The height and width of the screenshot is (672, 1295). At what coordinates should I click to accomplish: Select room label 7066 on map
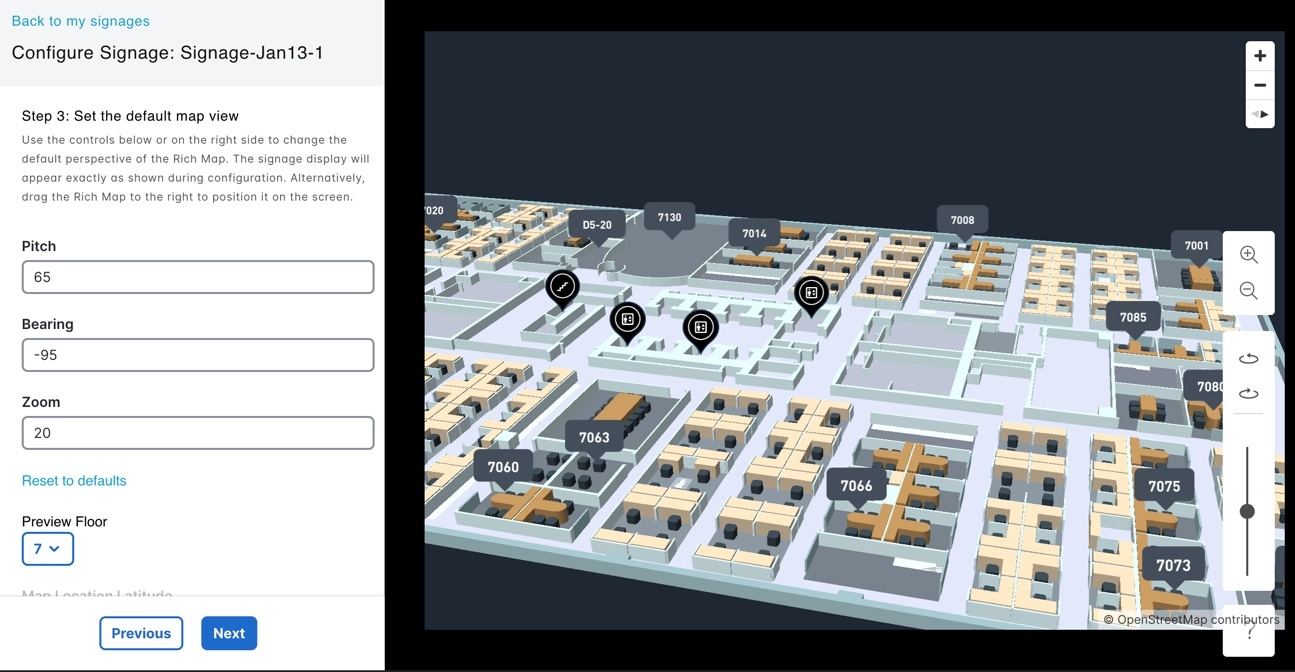856,486
